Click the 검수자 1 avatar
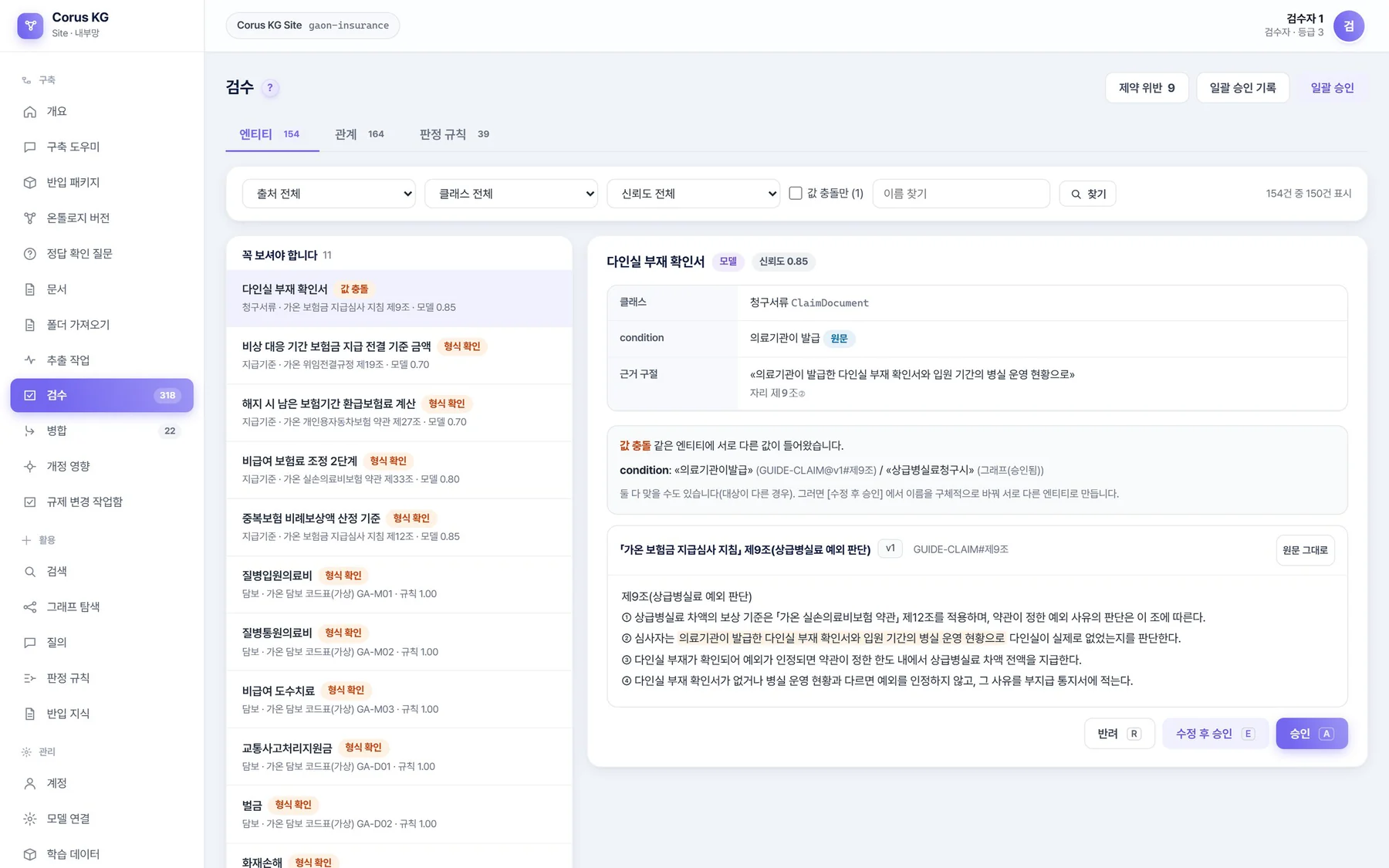 click(1348, 26)
